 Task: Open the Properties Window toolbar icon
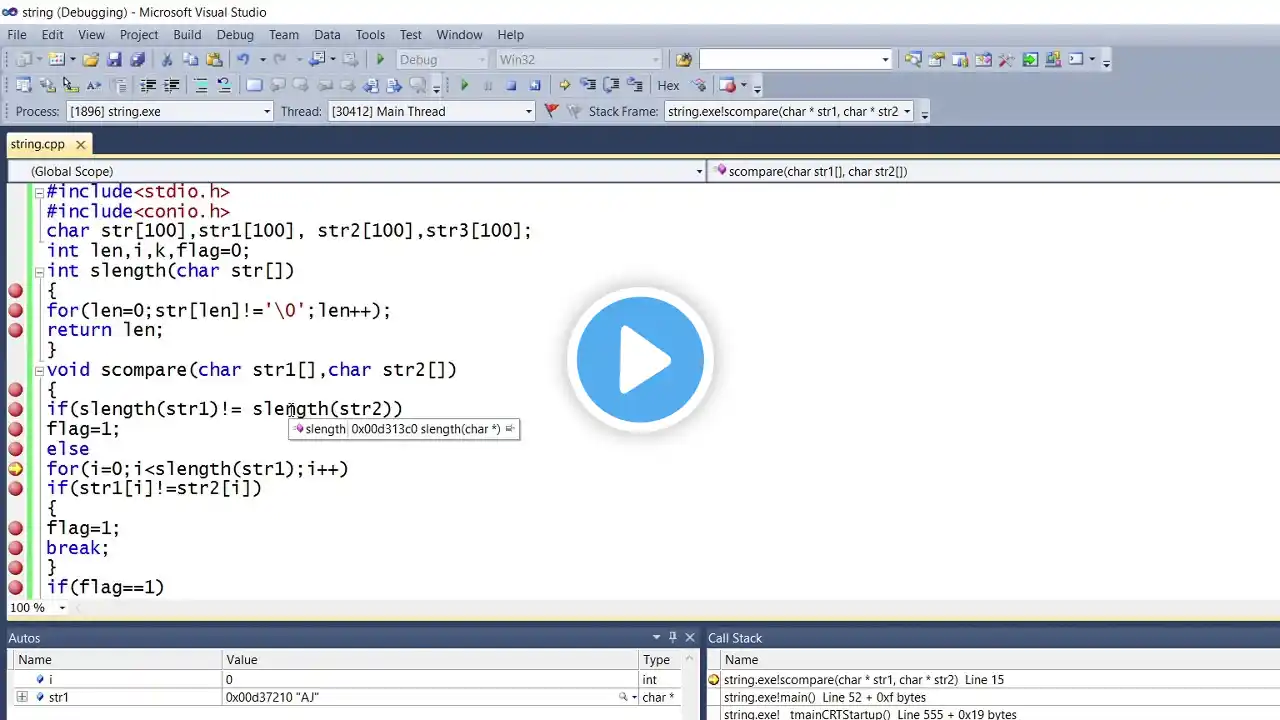[937, 60]
